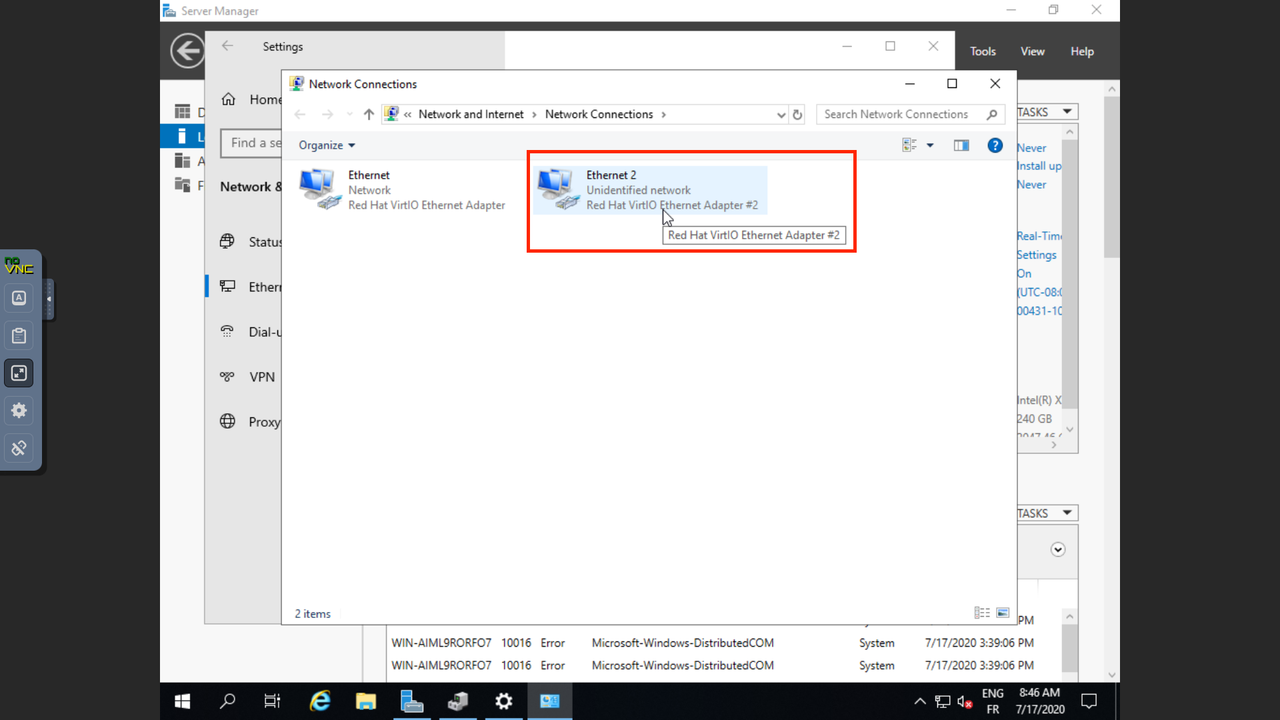1280x720 pixels.
Task: Disconnect the noVNC session
Action: tap(19, 448)
